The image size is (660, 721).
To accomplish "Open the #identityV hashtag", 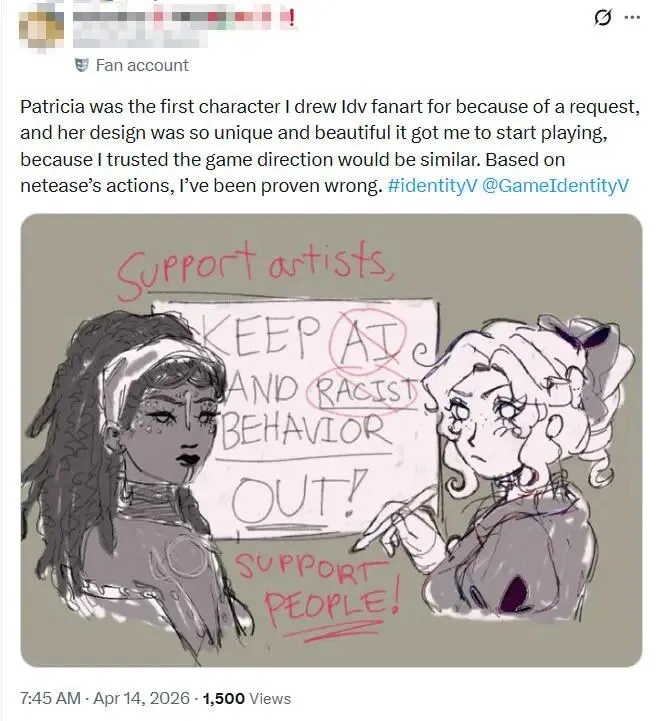I will [432, 185].
